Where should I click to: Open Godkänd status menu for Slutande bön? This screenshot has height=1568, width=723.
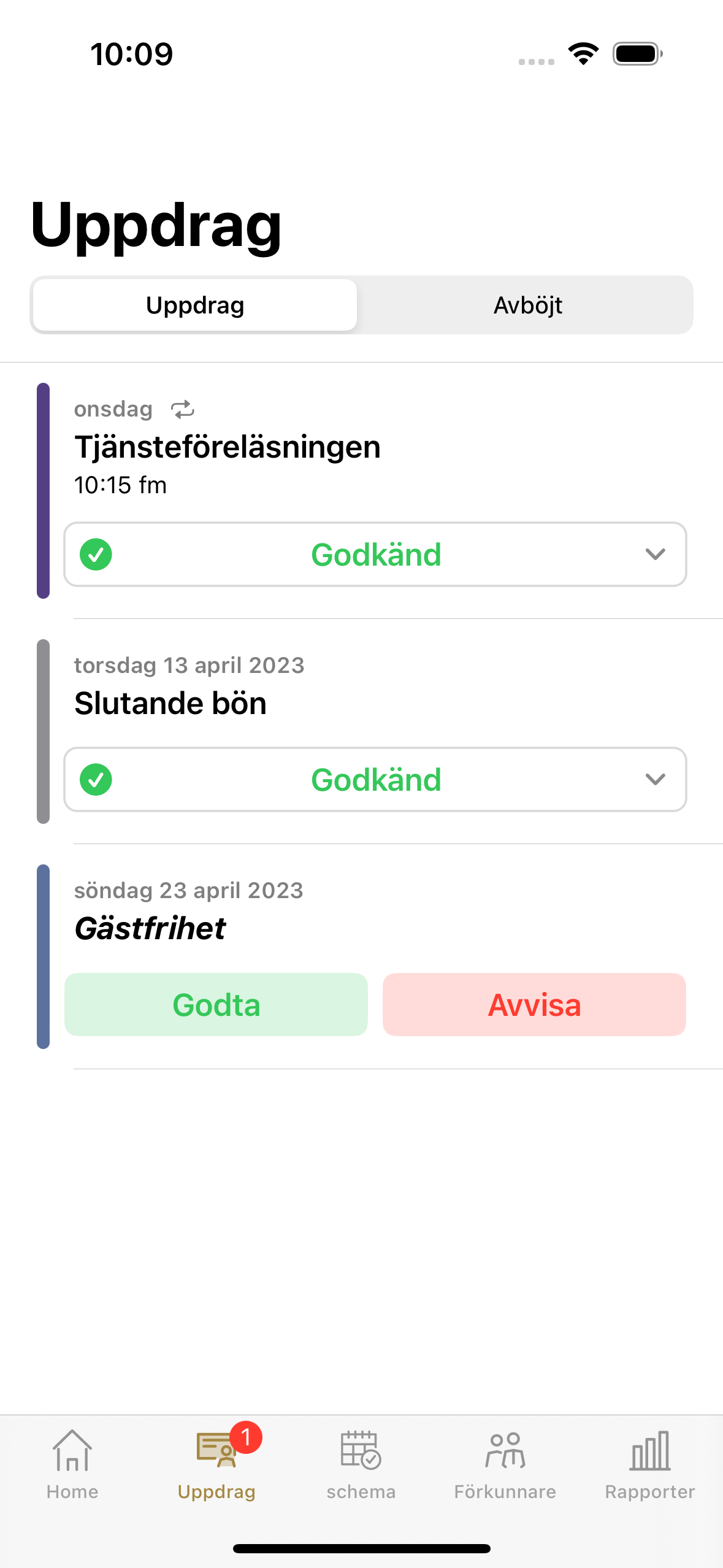tap(375, 780)
